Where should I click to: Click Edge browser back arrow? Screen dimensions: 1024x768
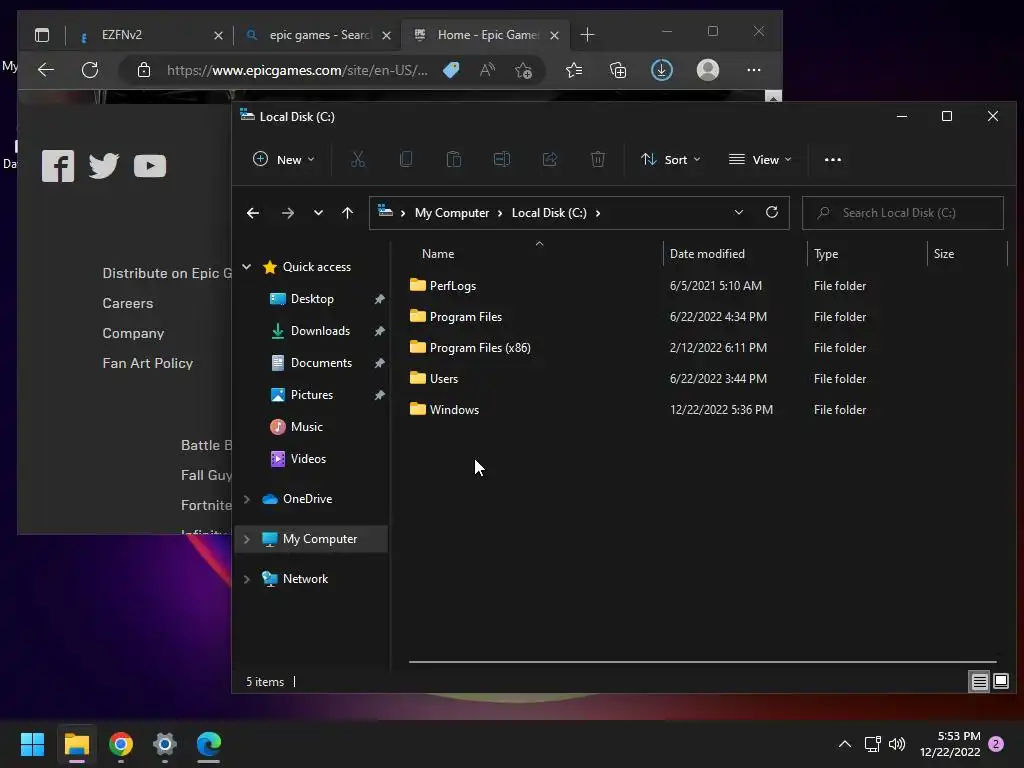pyautogui.click(x=46, y=70)
